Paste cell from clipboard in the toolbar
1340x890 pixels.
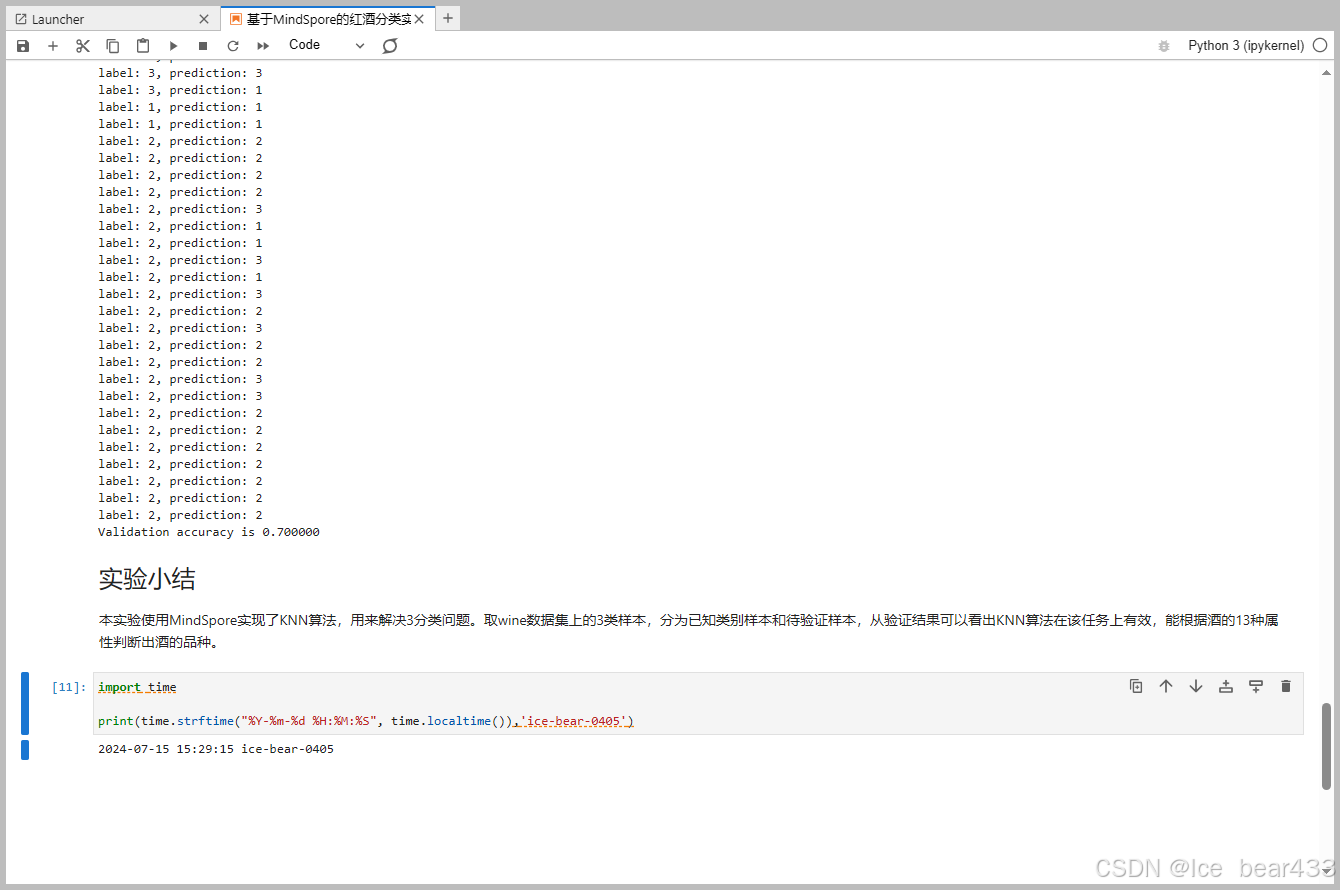point(143,46)
